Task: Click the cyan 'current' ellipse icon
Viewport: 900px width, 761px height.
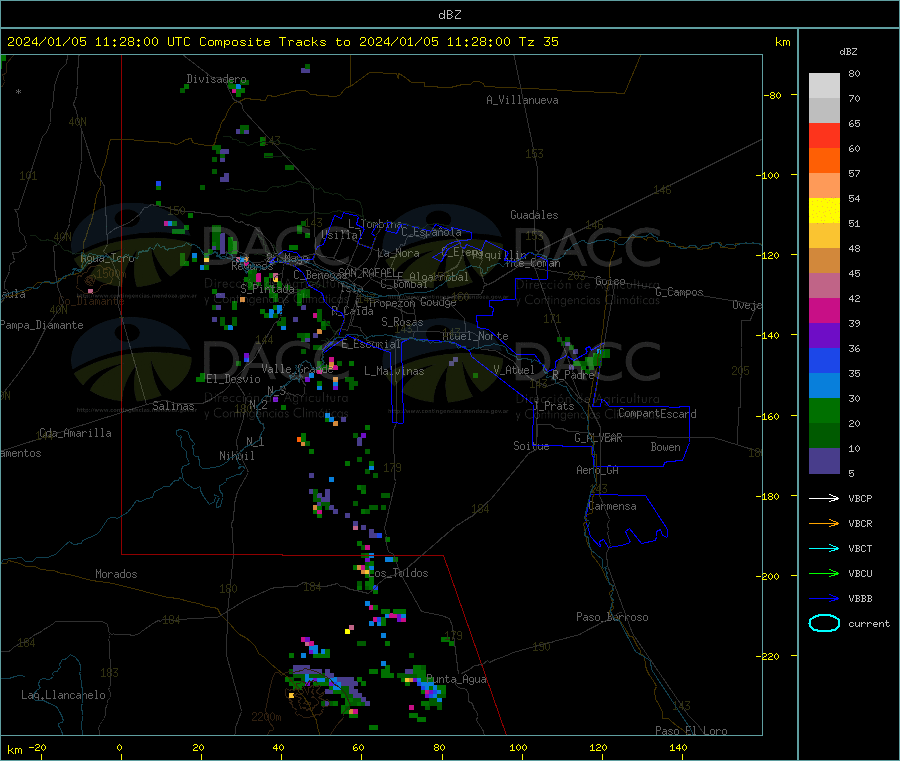Action: pos(824,623)
